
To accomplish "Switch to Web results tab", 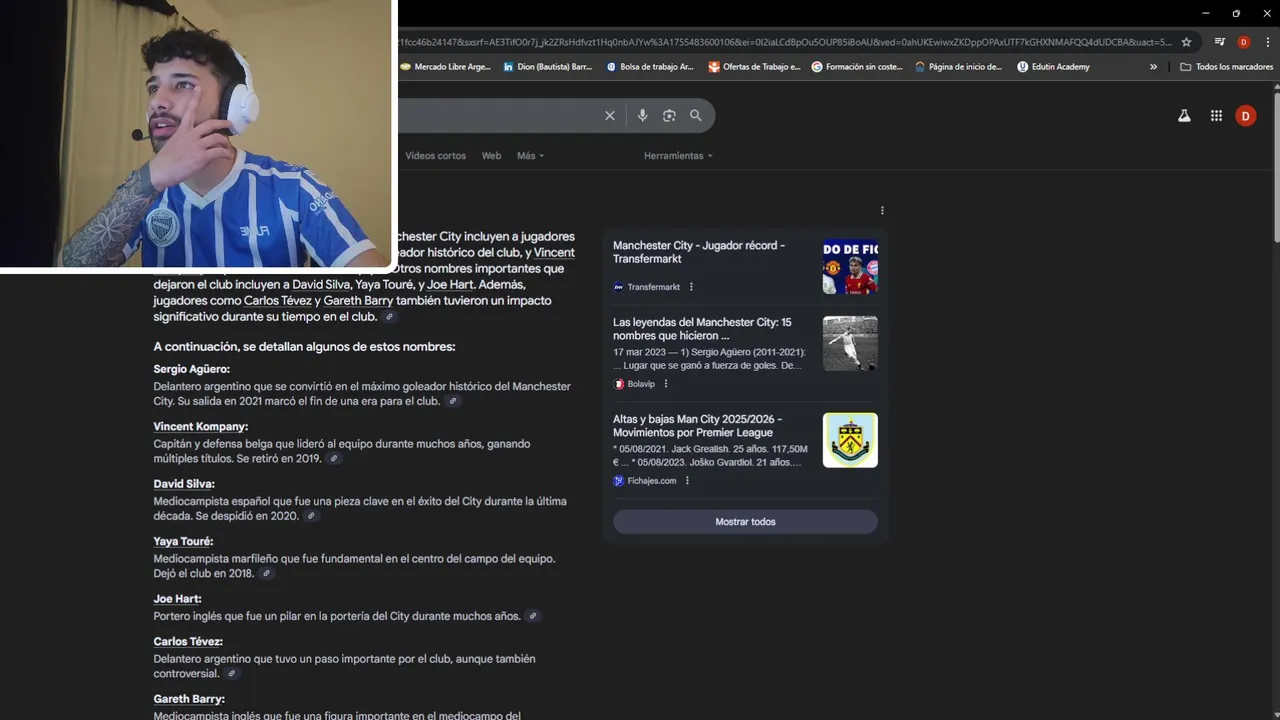I will pyautogui.click(x=491, y=156).
